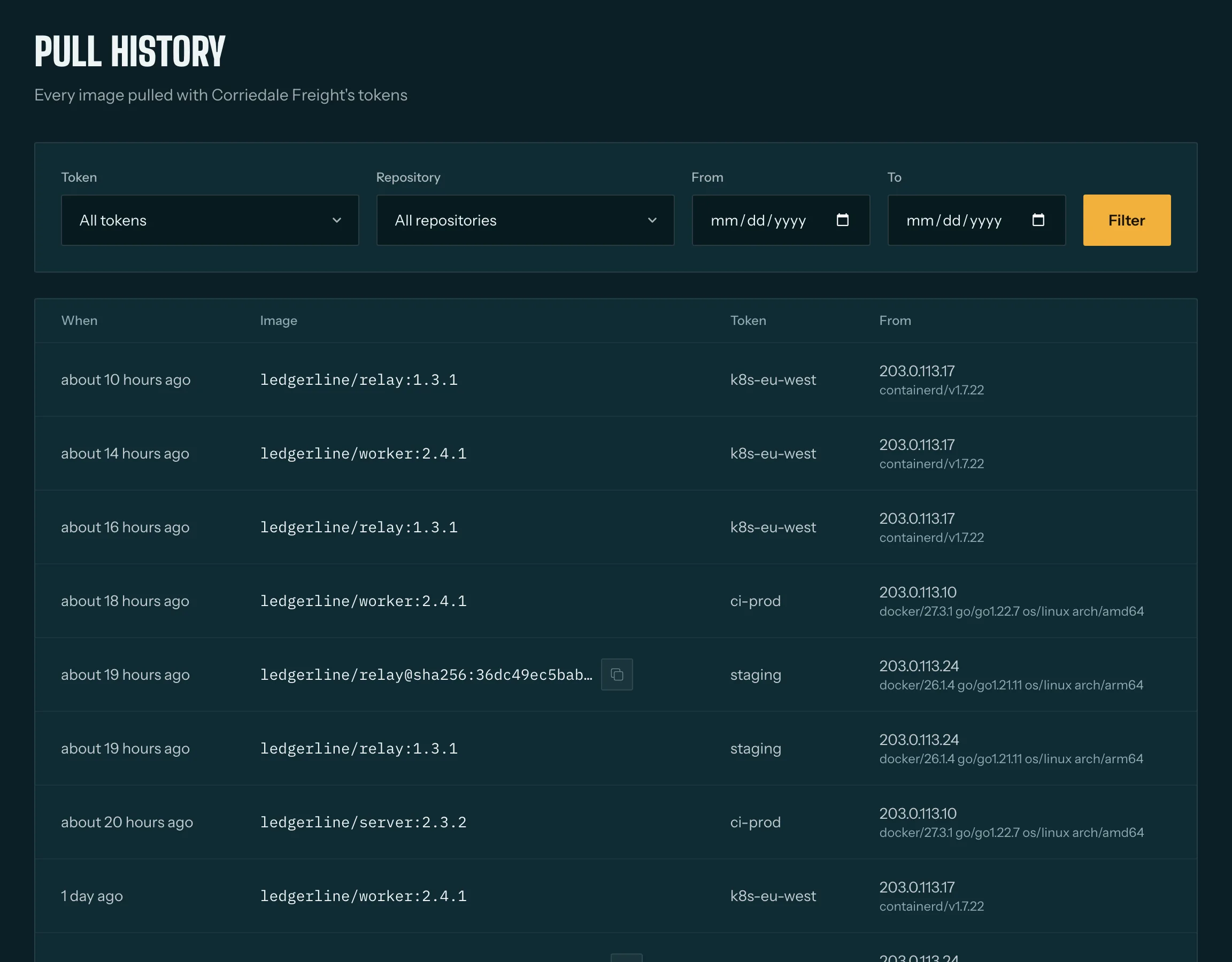Screen dimensions: 1232x962
Task: Click ci-prod token in 20 hours ago row
Action: click(x=756, y=822)
